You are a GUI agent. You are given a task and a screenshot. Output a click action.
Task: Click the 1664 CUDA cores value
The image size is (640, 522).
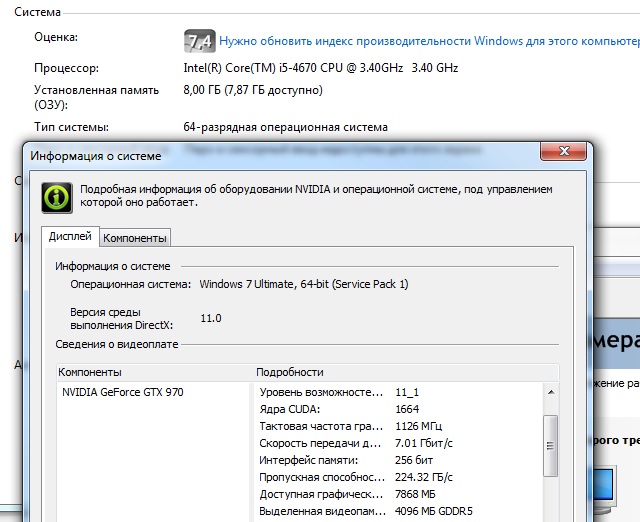(x=407, y=409)
